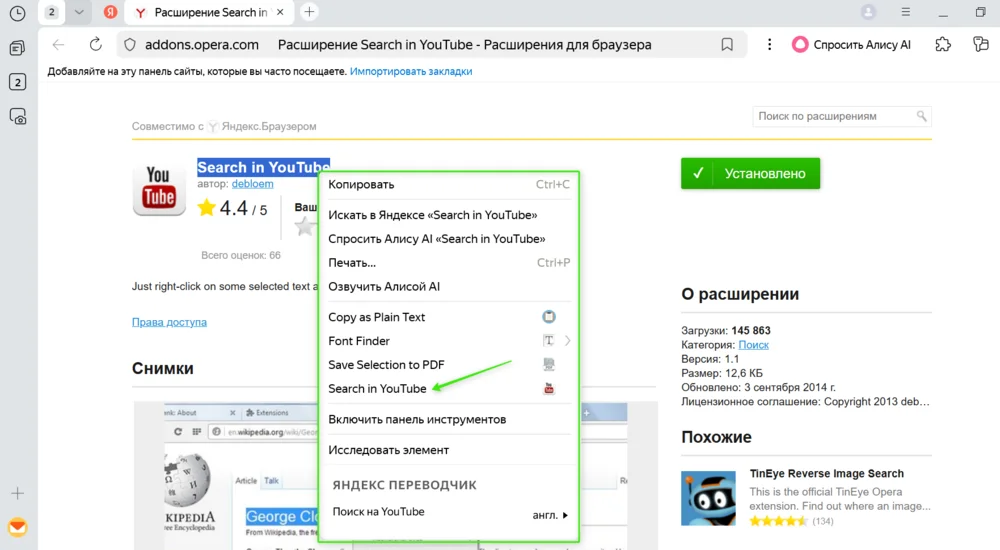Click 'Импортировать закладки' link
The height and width of the screenshot is (550, 1000).
tap(411, 71)
